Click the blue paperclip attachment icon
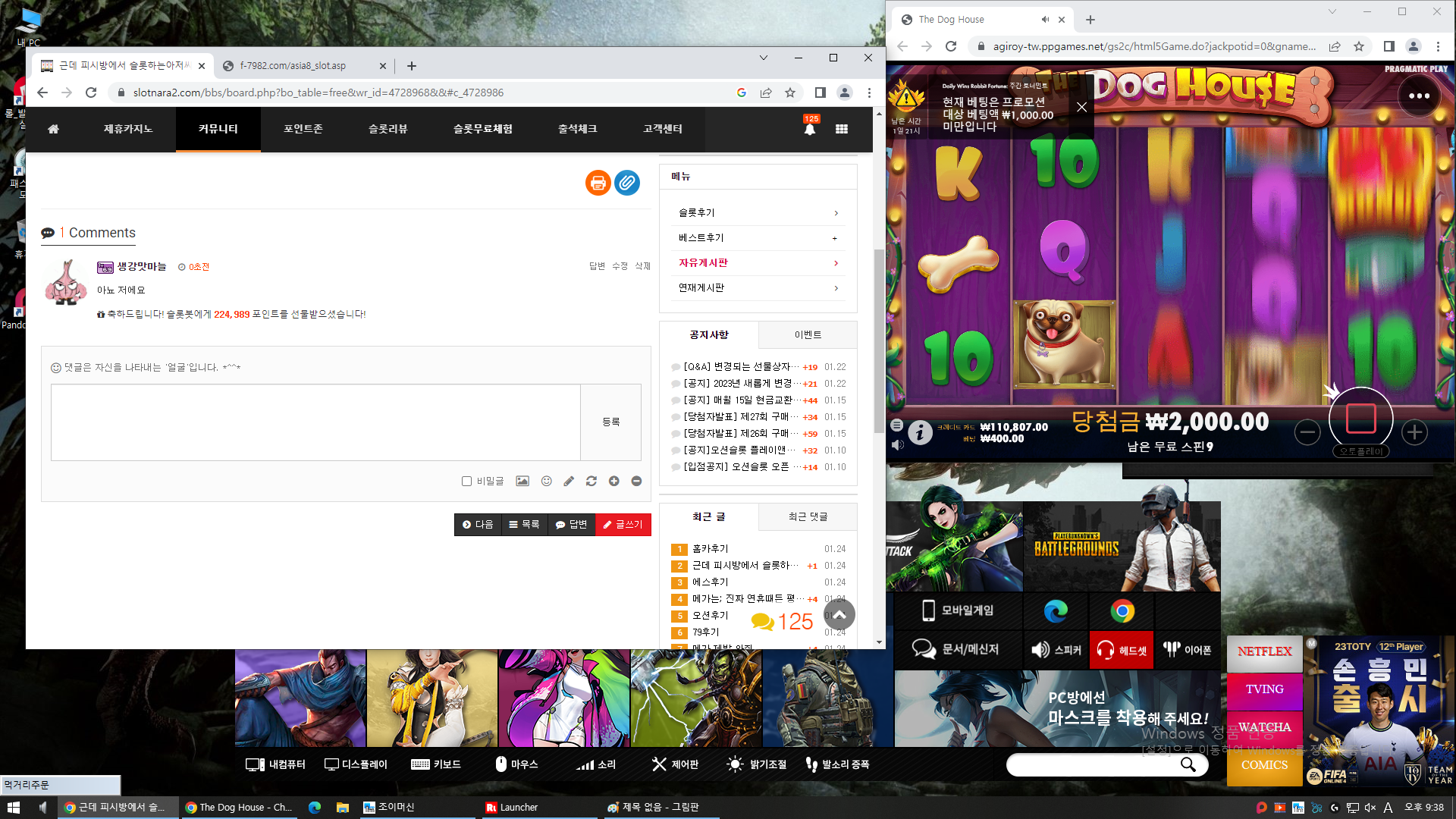The image size is (1456, 819). (627, 183)
